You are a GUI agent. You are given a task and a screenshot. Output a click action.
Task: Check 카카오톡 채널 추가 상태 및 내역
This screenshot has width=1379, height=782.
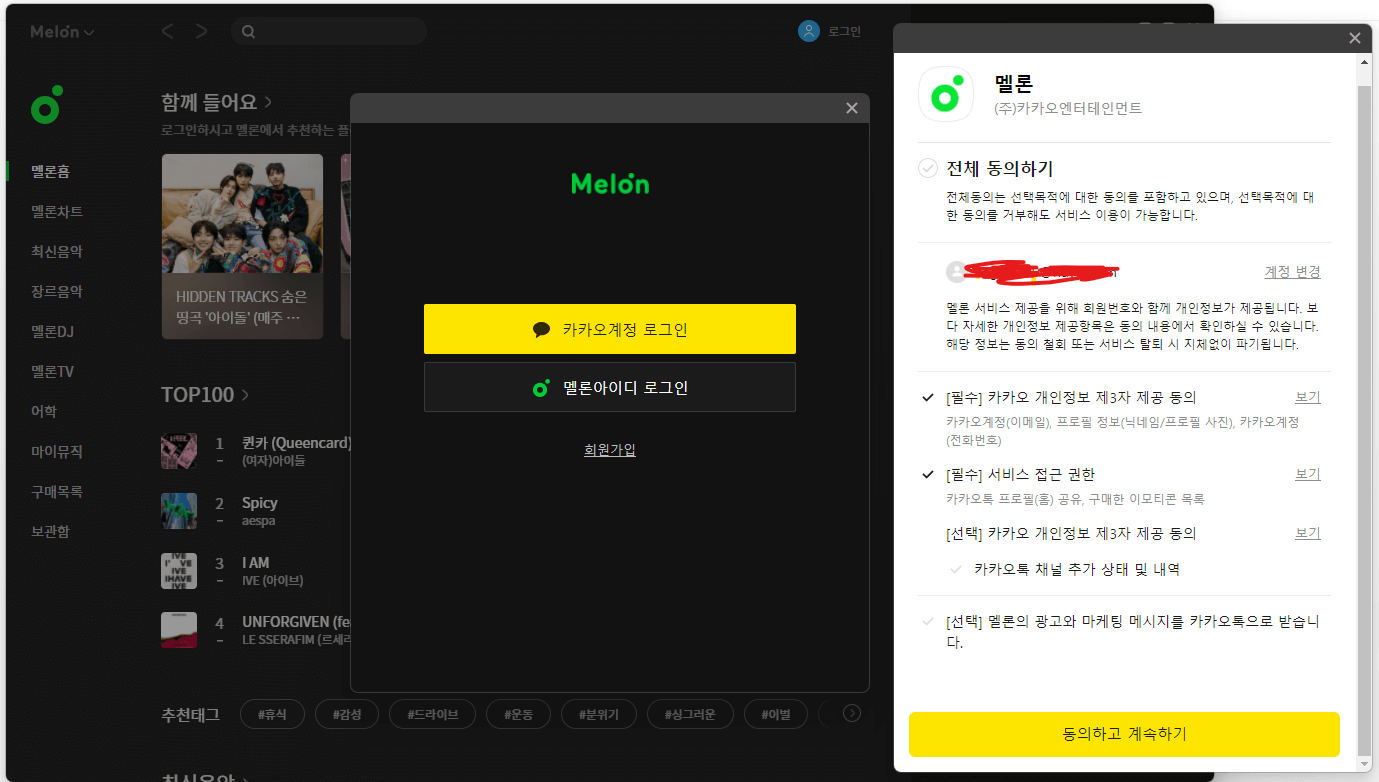pos(956,569)
